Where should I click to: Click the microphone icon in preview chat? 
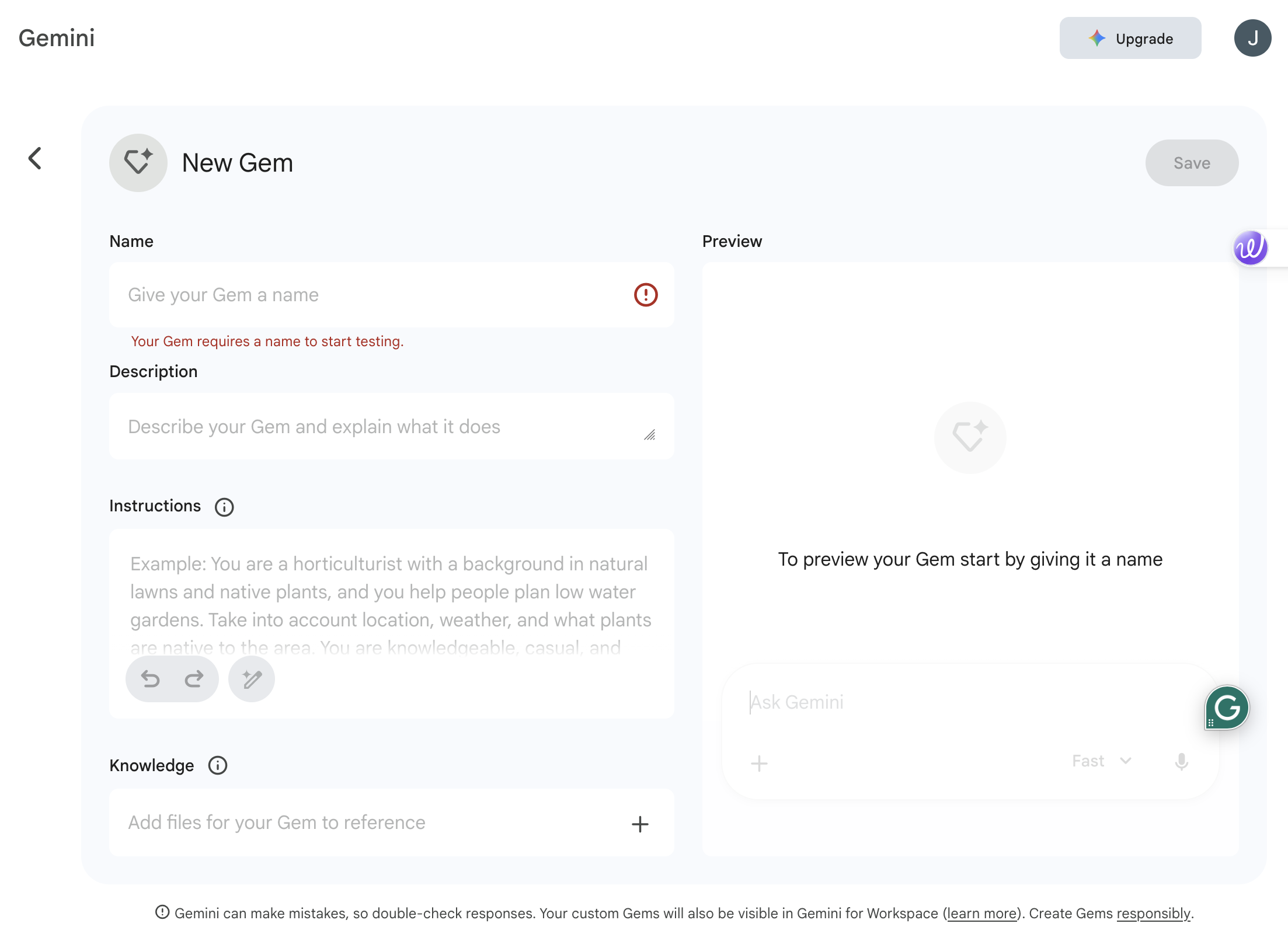click(1181, 762)
